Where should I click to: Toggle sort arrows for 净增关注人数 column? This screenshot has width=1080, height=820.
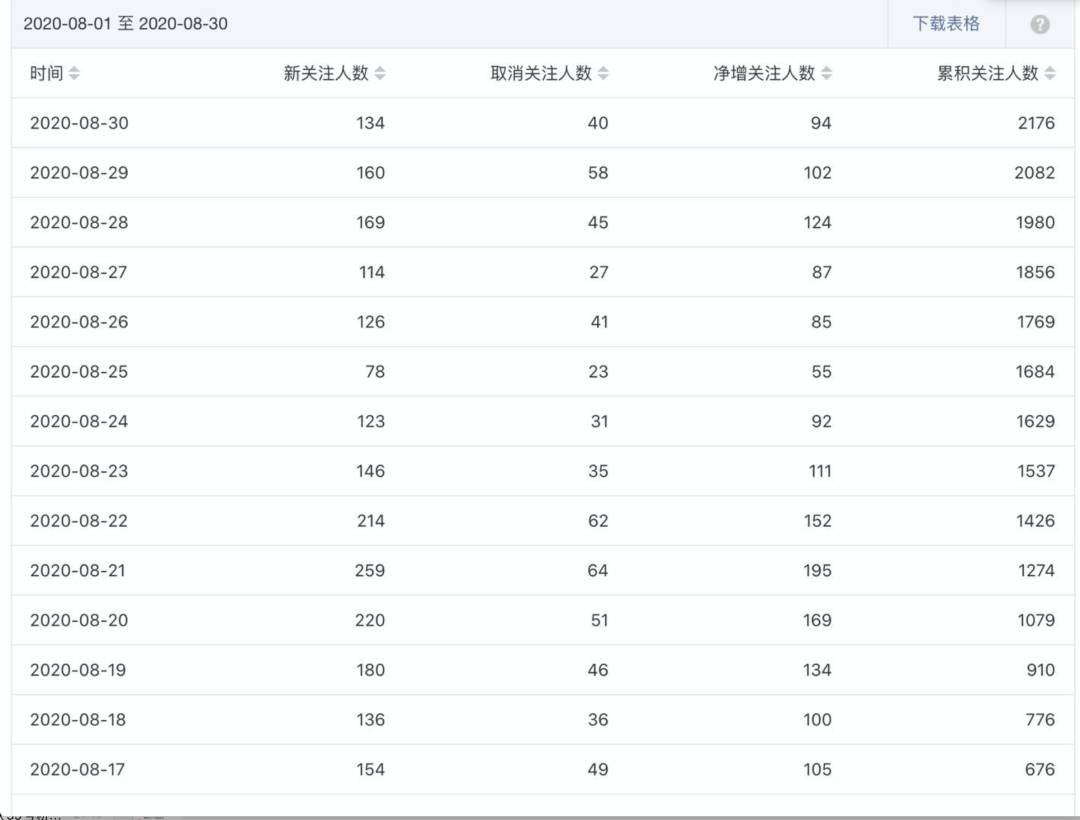click(827, 74)
